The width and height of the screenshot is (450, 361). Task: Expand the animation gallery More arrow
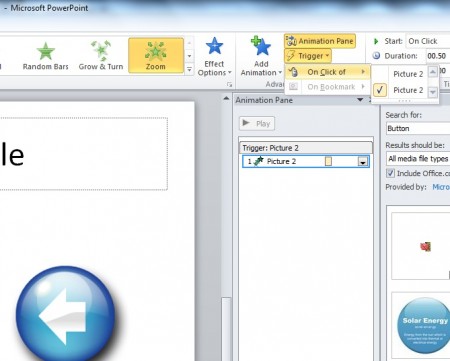click(x=189, y=69)
